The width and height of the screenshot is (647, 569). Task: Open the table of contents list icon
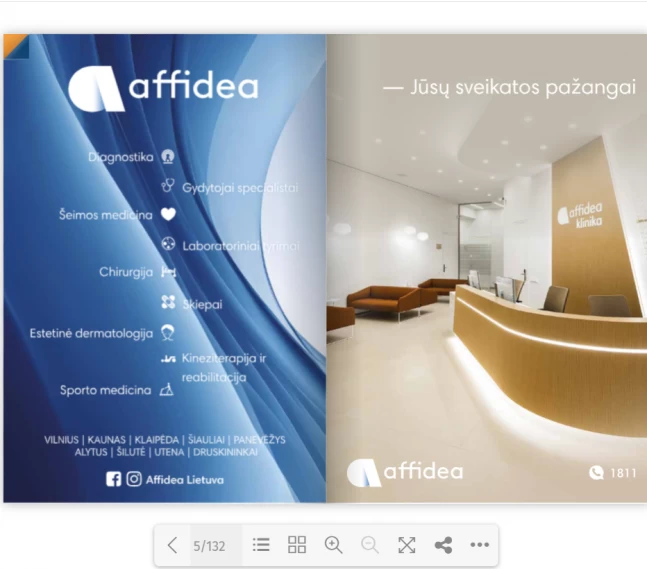point(261,545)
